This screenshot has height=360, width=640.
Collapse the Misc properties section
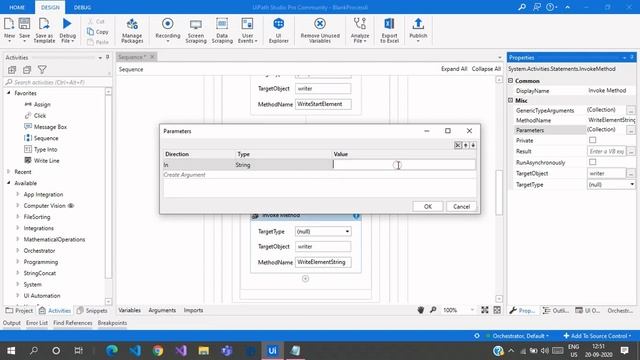[511, 100]
